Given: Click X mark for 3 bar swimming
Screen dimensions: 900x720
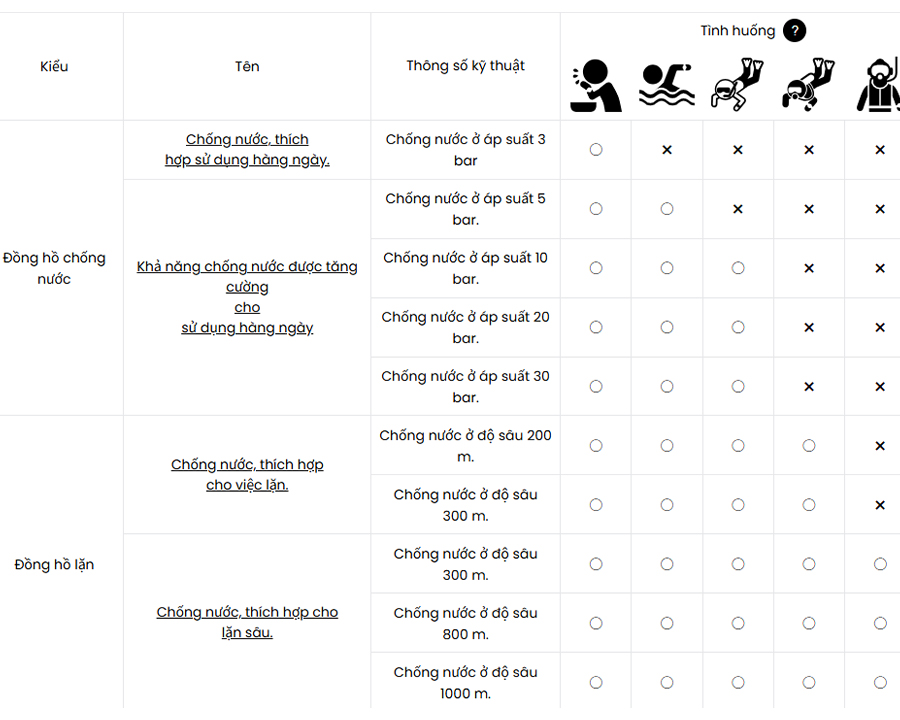Looking at the screenshot, I should click(666, 150).
